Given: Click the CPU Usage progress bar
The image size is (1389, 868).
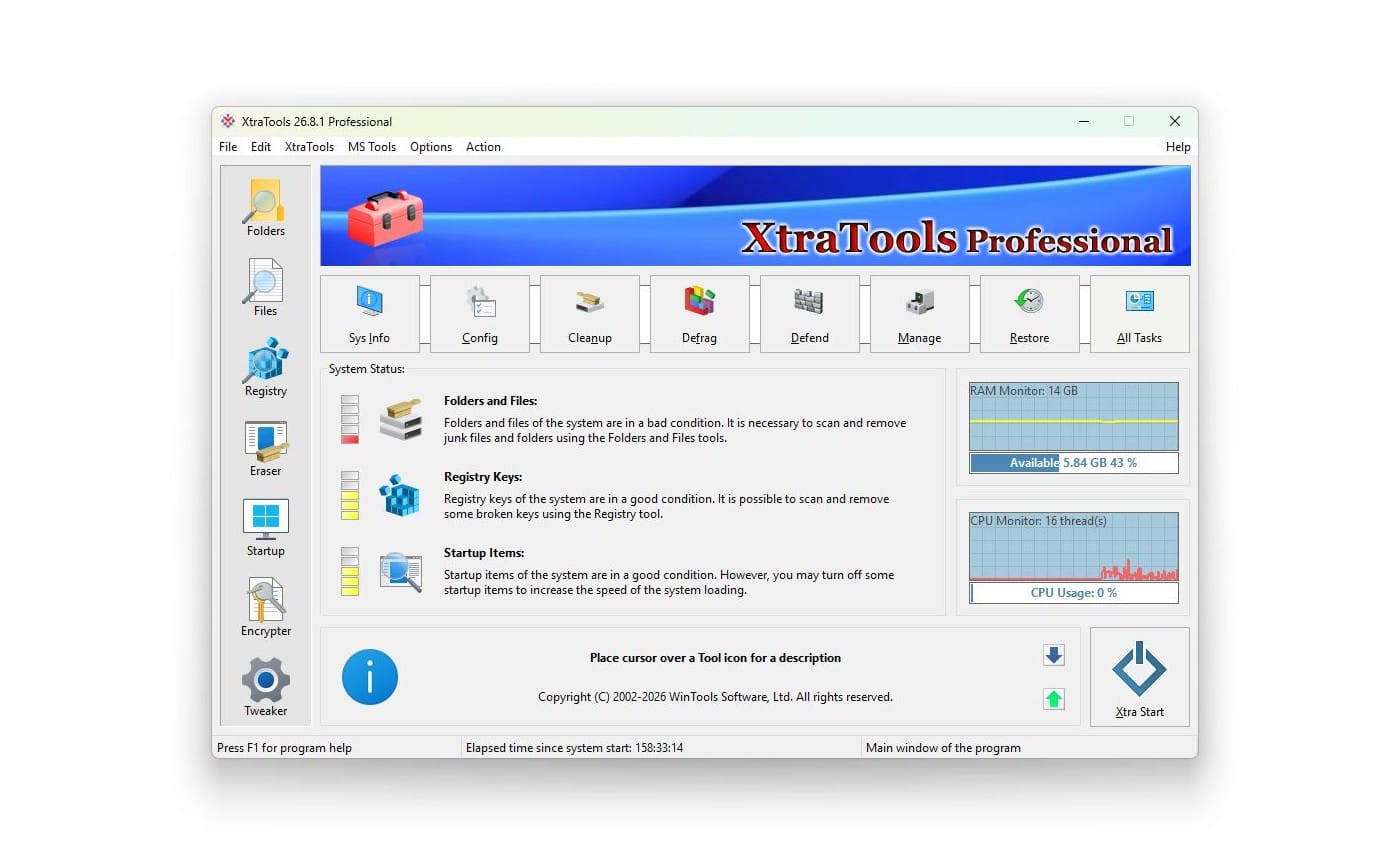Looking at the screenshot, I should click(x=1074, y=593).
